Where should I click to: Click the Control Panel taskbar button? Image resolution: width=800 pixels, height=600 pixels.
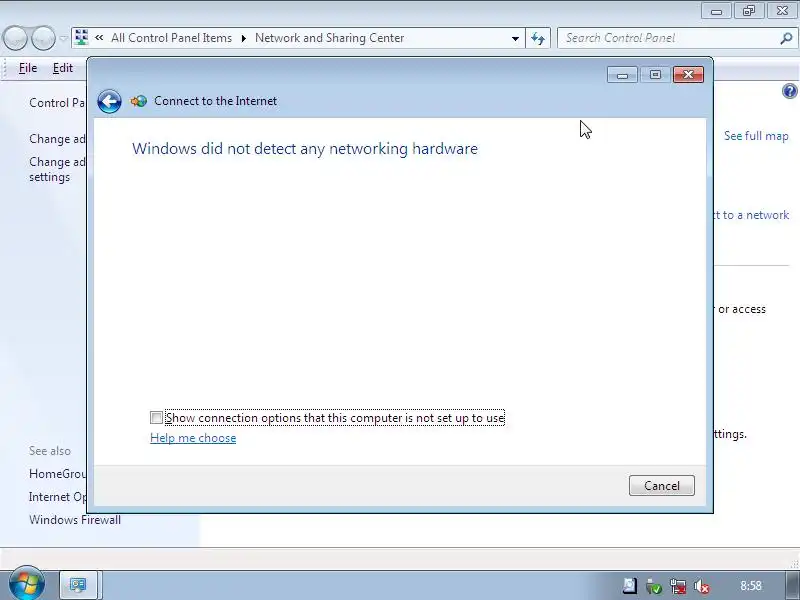pos(78,585)
